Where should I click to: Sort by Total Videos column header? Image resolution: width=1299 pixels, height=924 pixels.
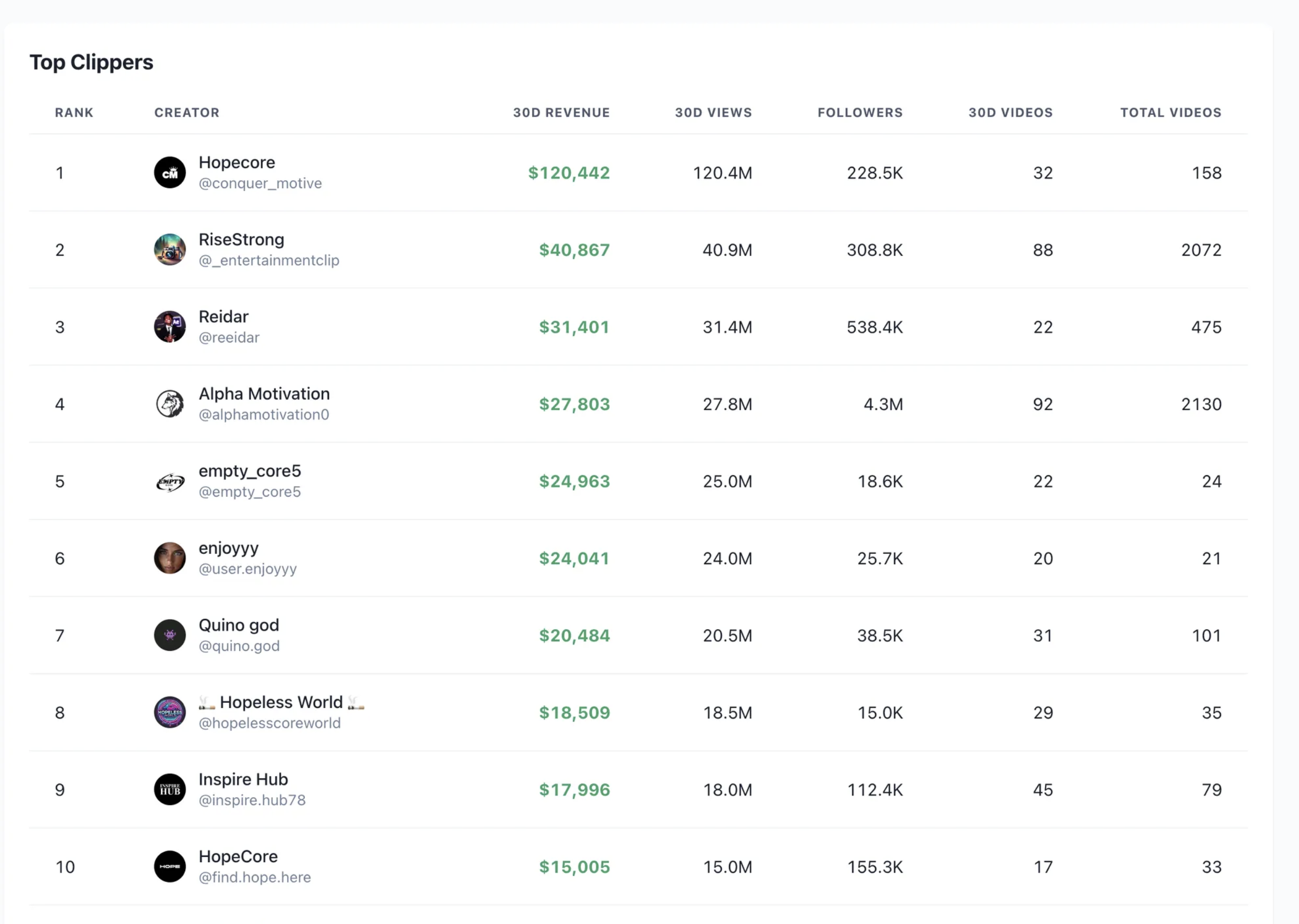coord(1171,113)
